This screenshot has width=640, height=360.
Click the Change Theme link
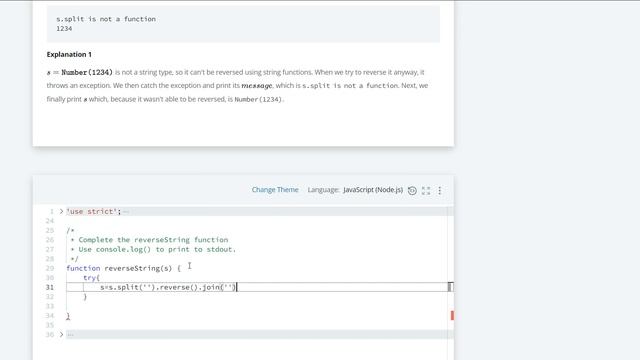(x=275, y=190)
